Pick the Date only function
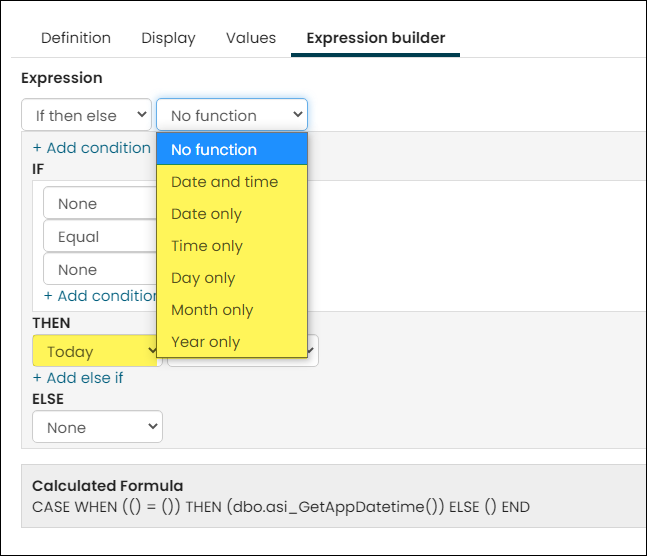 [x=232, y=214]
